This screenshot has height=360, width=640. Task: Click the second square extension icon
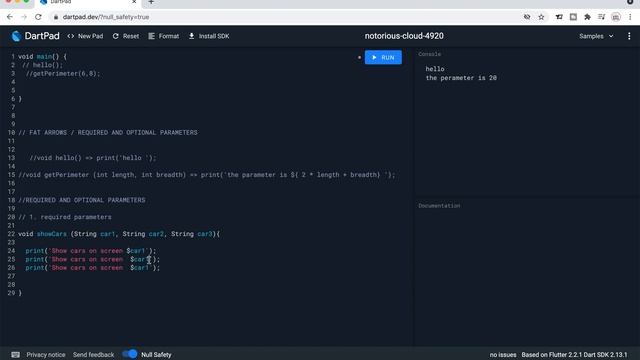573,17
